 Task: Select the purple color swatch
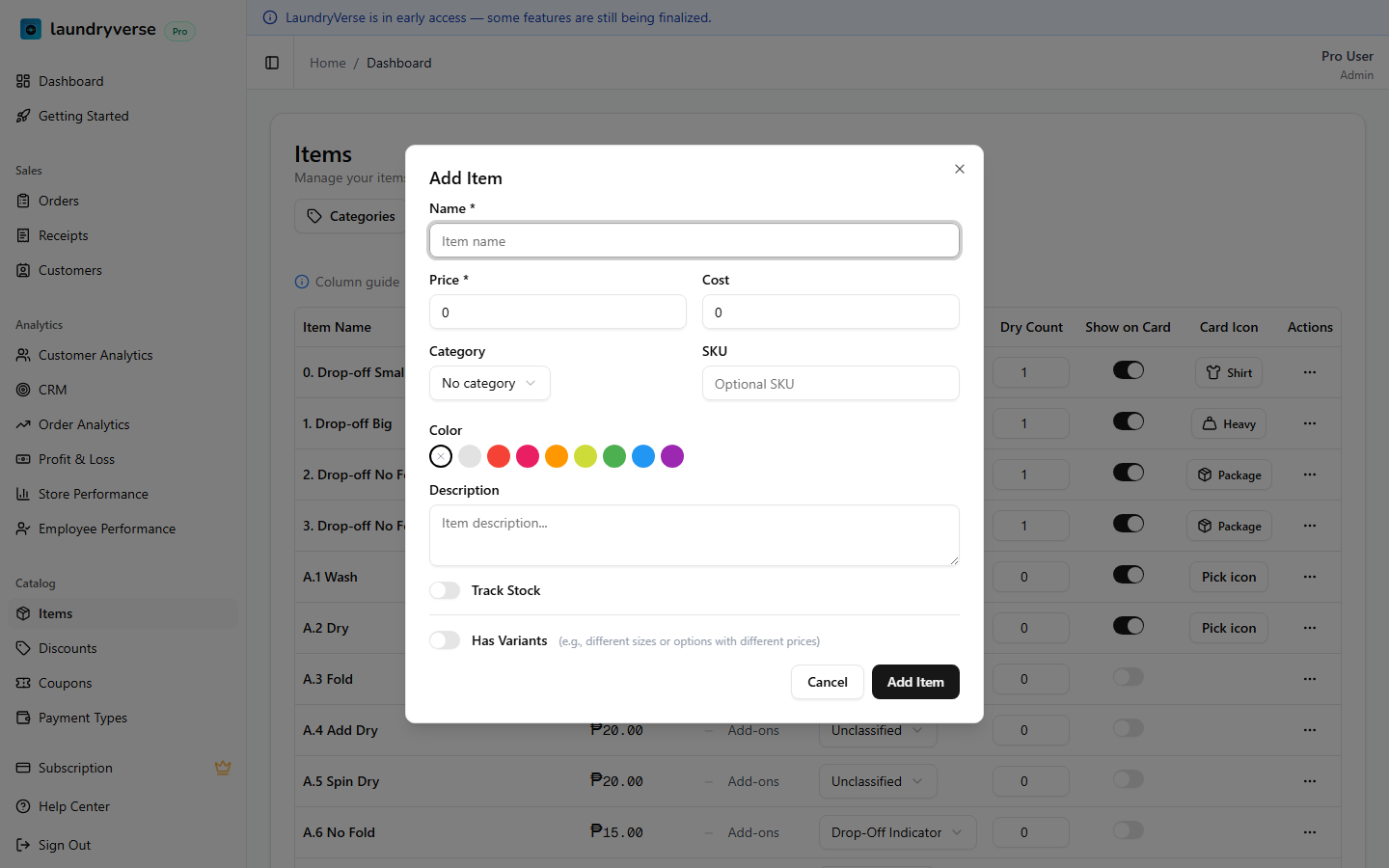tap(672, 456)
